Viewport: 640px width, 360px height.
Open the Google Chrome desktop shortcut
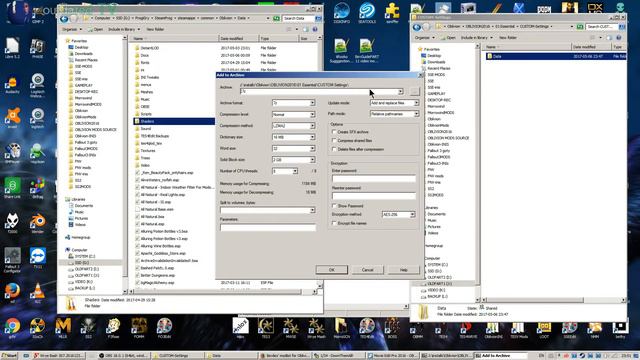coord(12,327)
